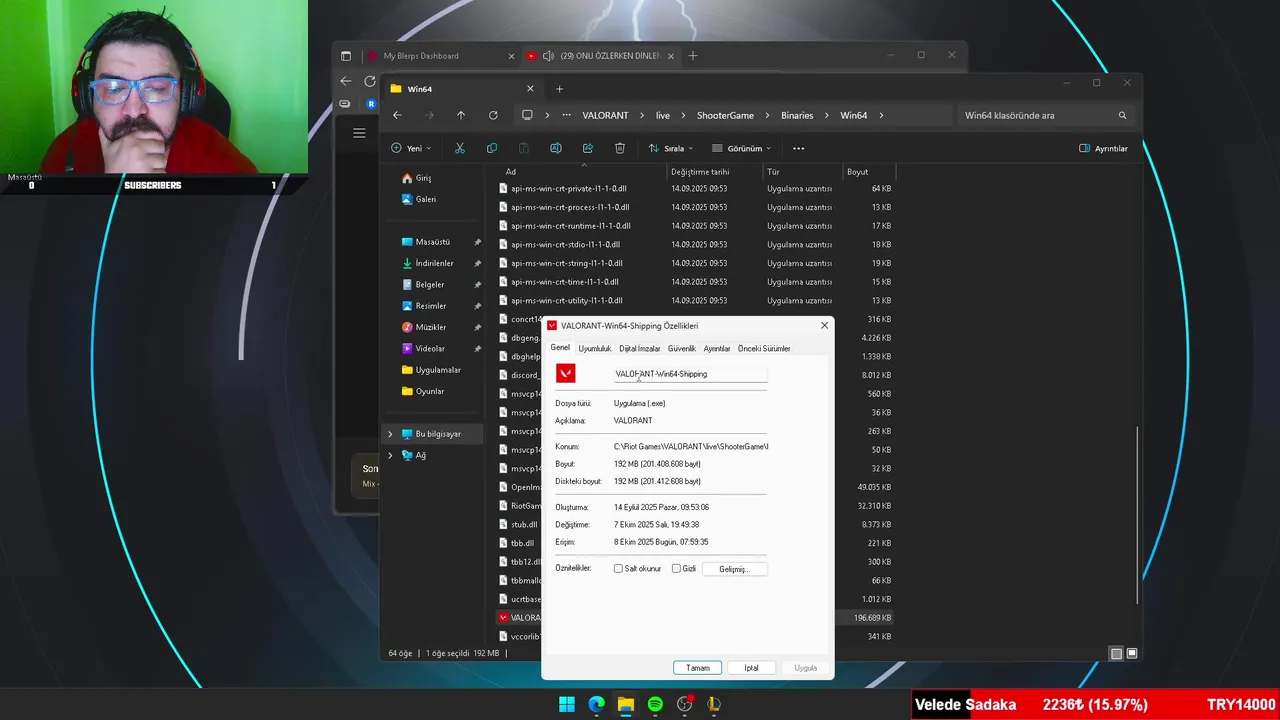Go back with Explorer's back arrow
The height and width of the screenshot is (720, 1280).
(397, 115)
